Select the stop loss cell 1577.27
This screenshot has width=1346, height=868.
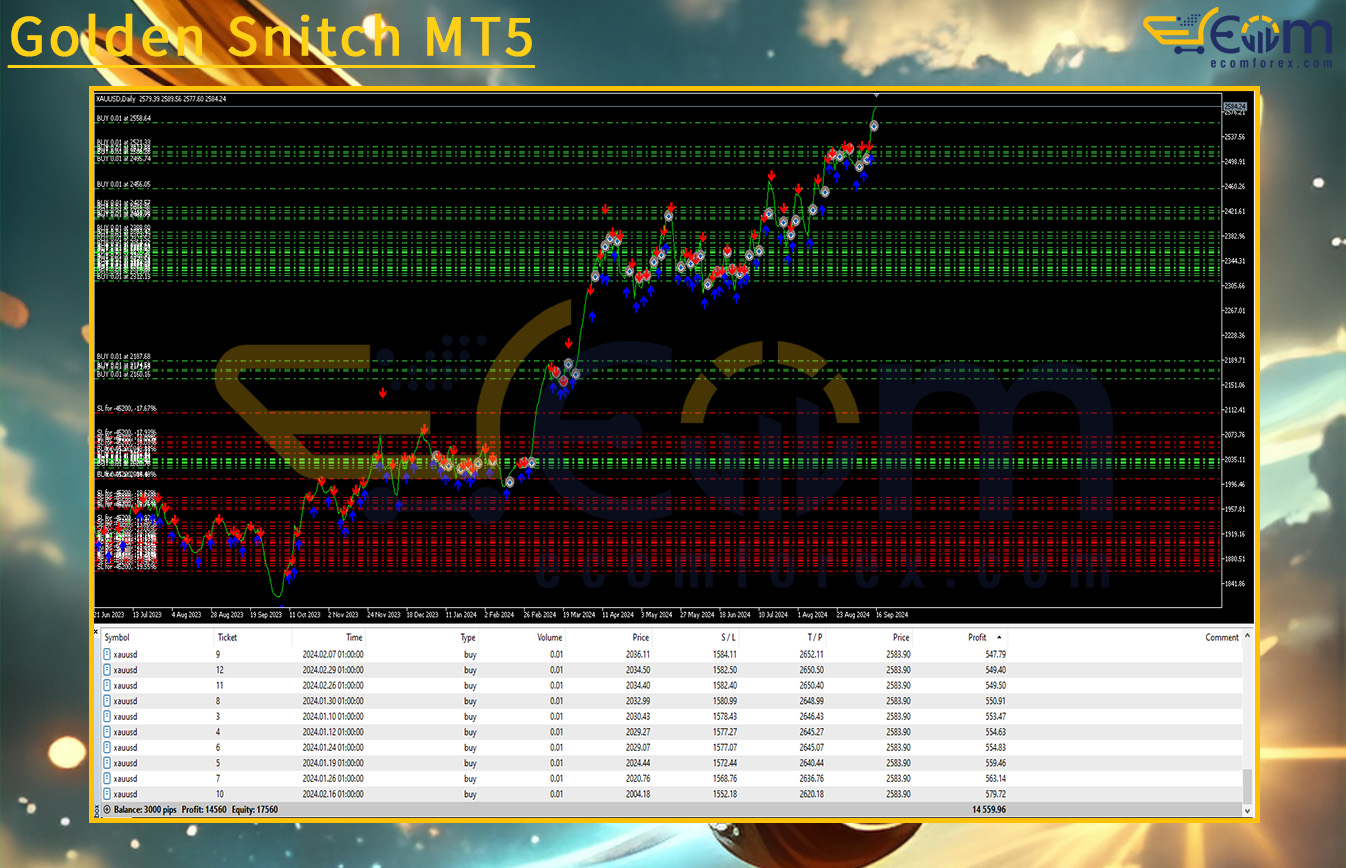(725, 732)
